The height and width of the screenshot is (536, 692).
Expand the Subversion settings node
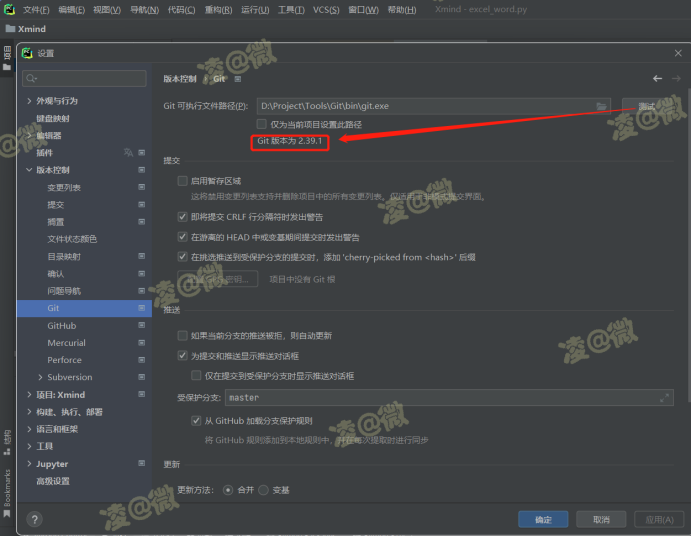click(x=40, y=377)
